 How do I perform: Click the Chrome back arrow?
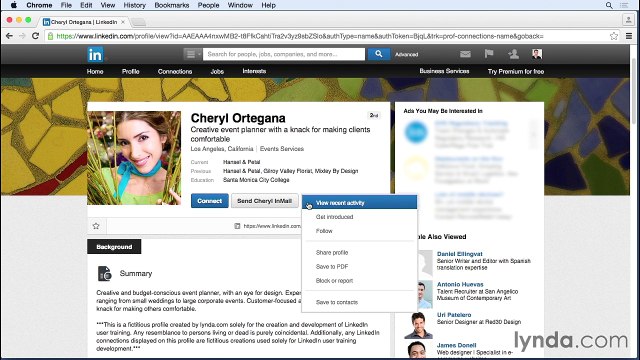pos(9,36)
